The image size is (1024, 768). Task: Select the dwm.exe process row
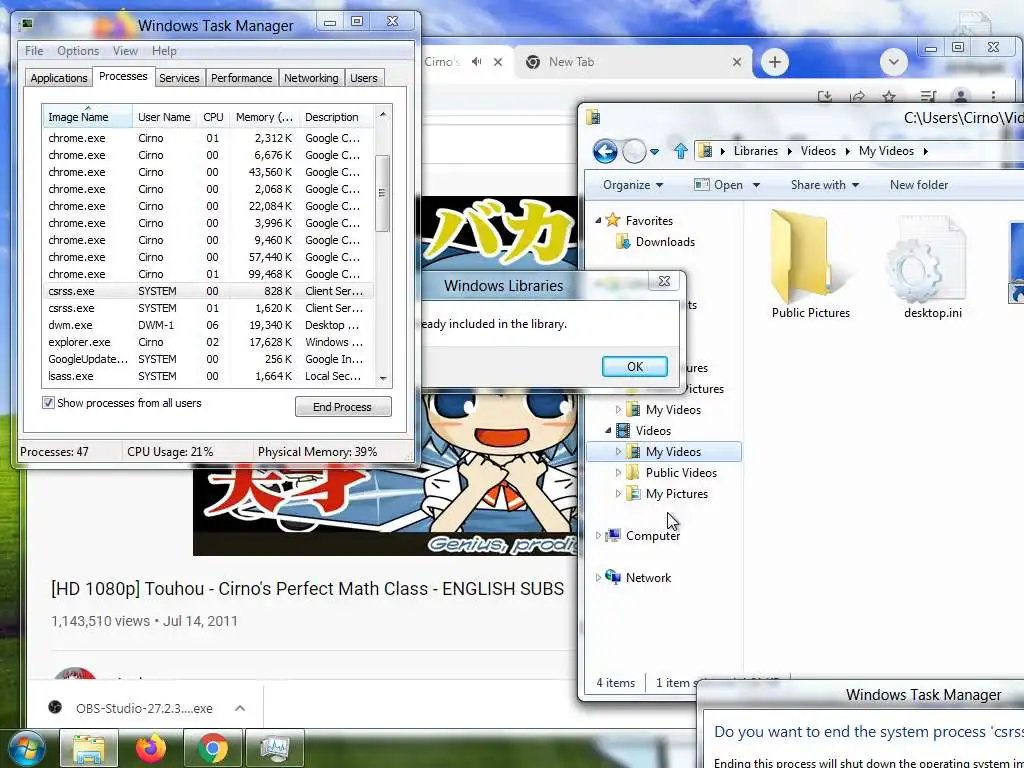click(208, 325)
